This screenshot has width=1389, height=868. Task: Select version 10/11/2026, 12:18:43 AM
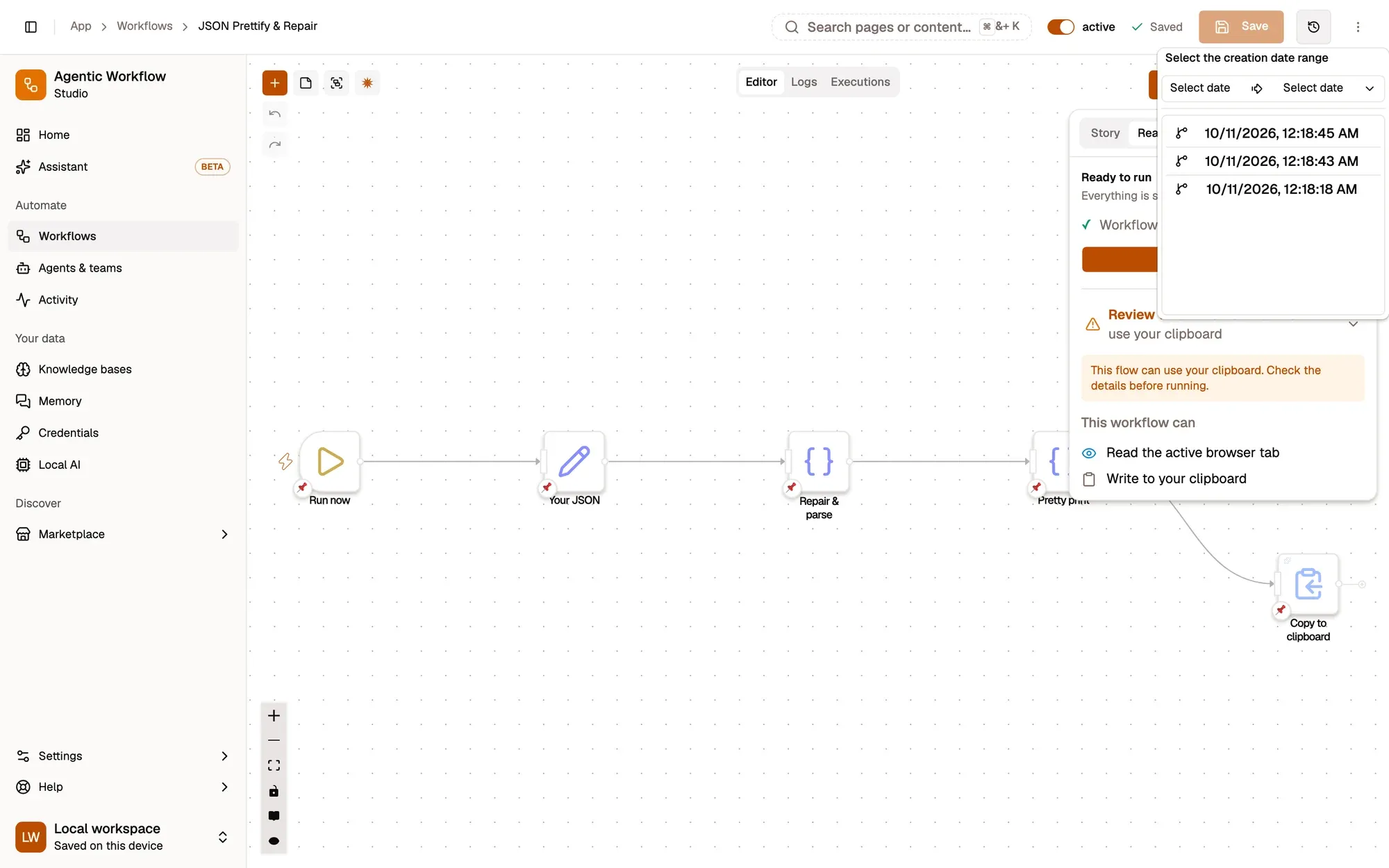click(x=1272, y=161)
